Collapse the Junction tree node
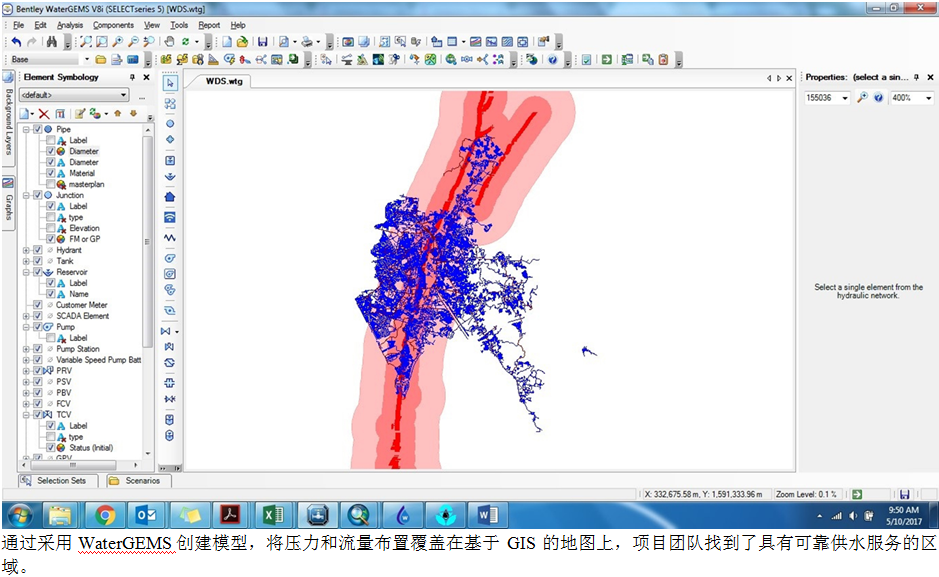Viewport: 939px width, 577px height. tap(26, 195)
